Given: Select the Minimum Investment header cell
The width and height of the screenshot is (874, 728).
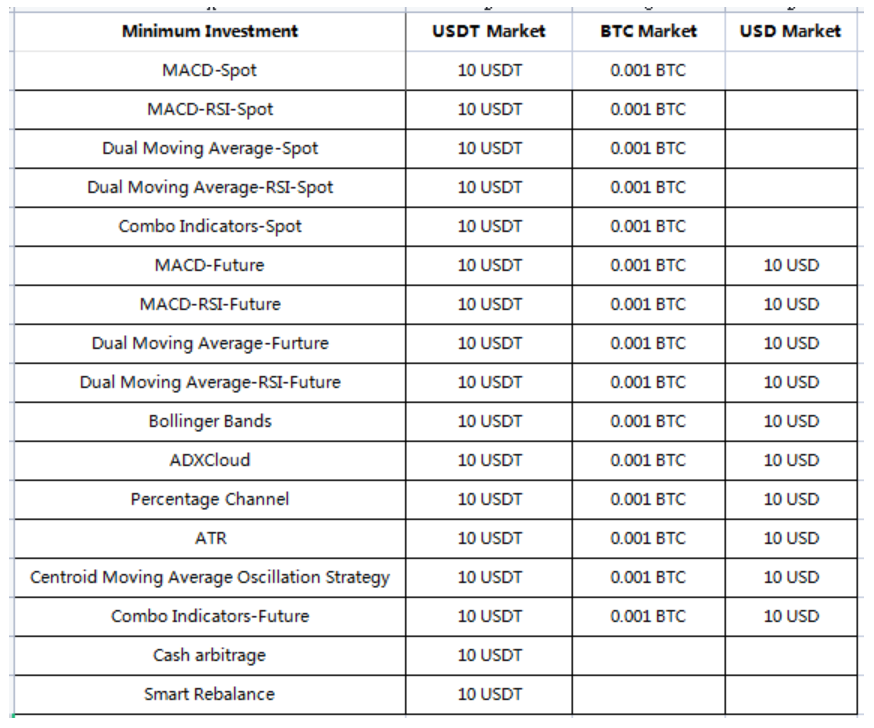Looking at the screenshot, I should (210, 31).
